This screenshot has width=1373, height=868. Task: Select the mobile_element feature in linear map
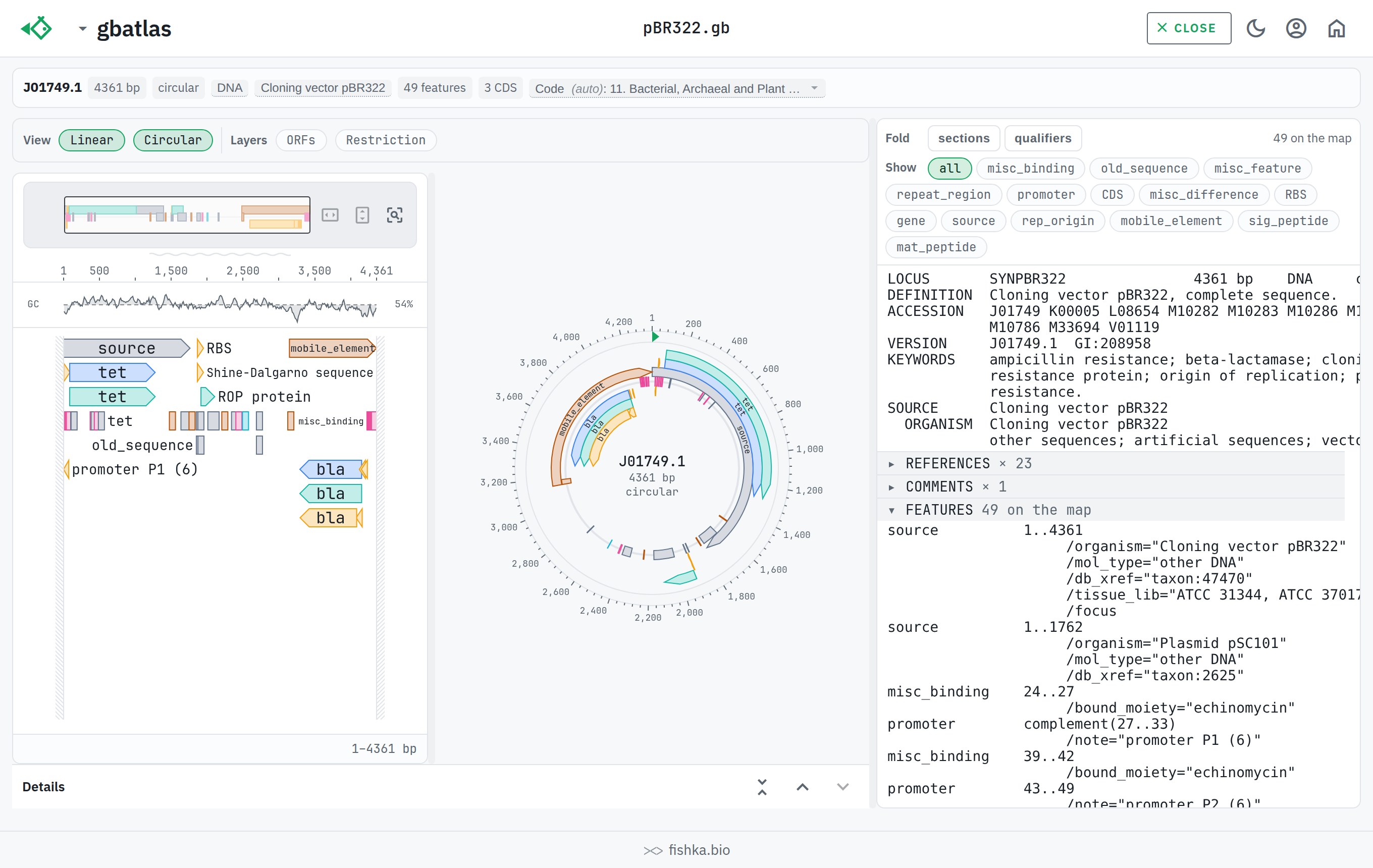pos(333,348)
